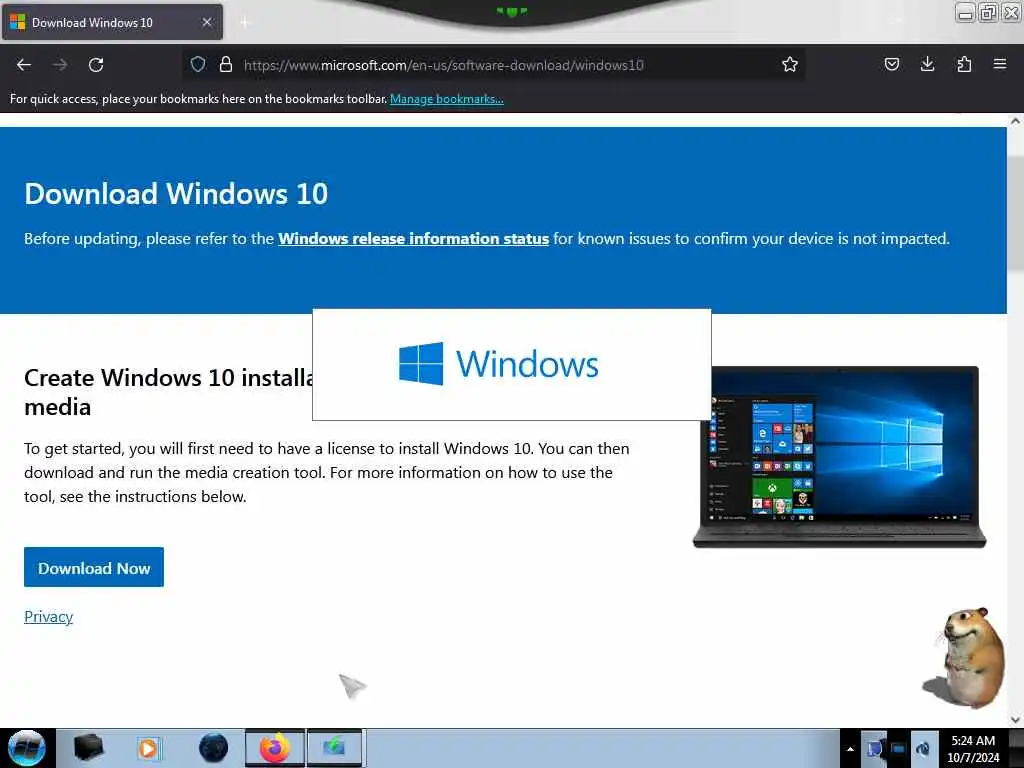Click the Windows logo popup
This screenshot has width=1024, height=768.
[x=511, y=364]
